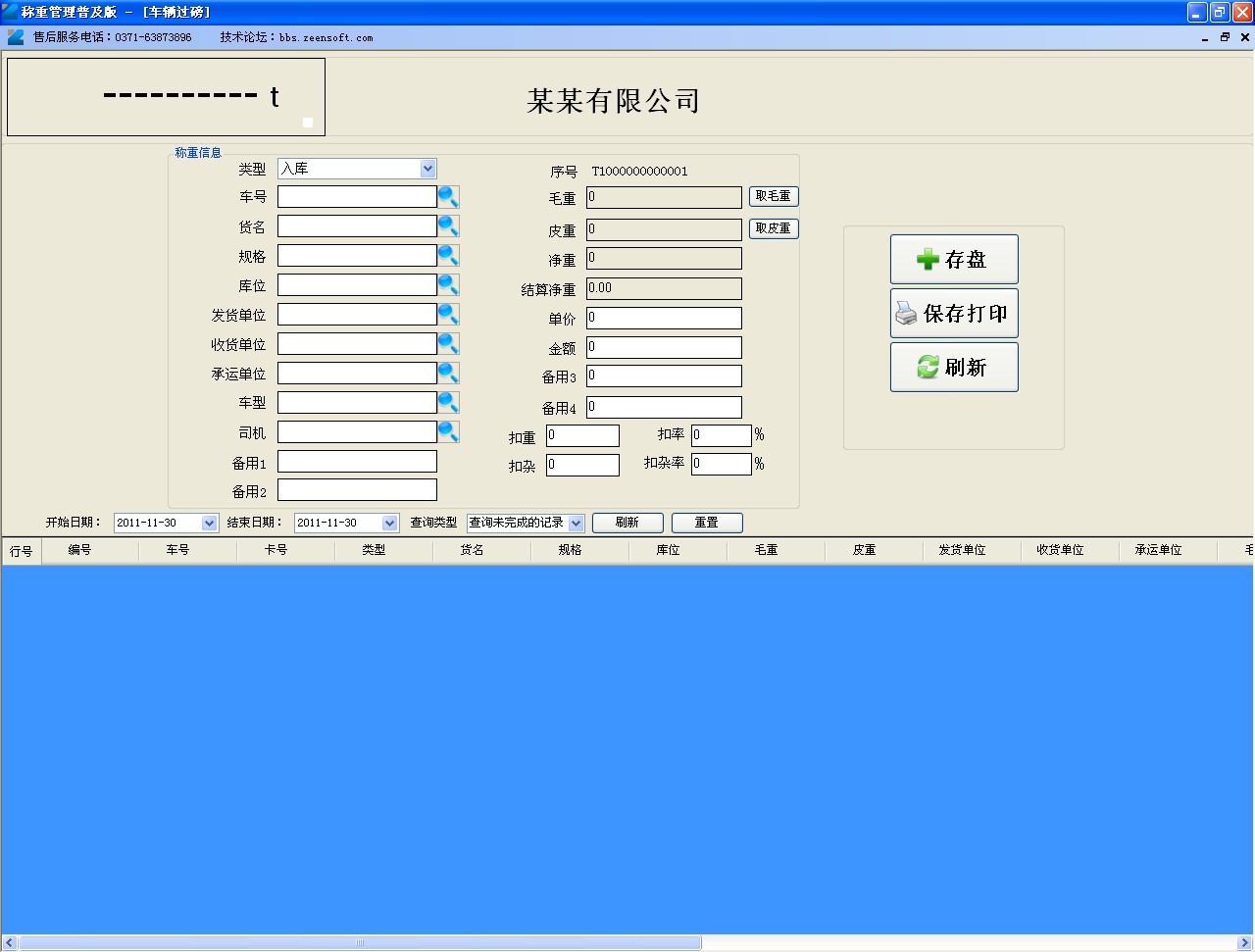Viewport: 1255px width, 952px height.
Task: Focus the 库位 input field
Action: click(357, 285)
